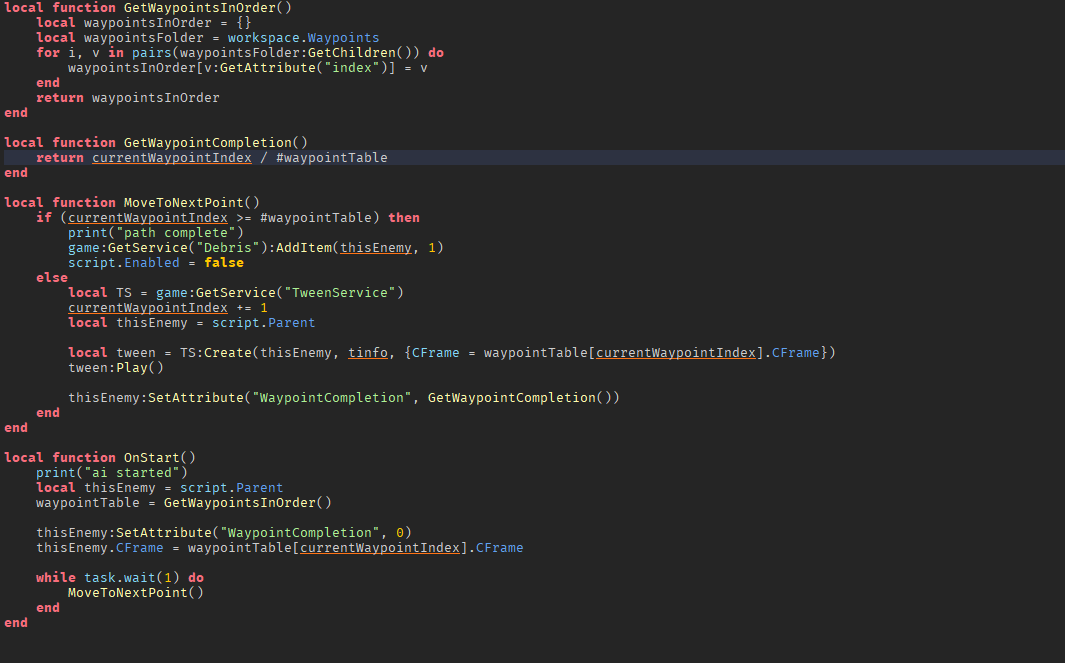The width and height of the screenshot is (1065, 663).
Task: Select the underlined currentWaypointIndex variable in GetWaypointCompletion
Action: pyautogui.click(x=171, y=157)
